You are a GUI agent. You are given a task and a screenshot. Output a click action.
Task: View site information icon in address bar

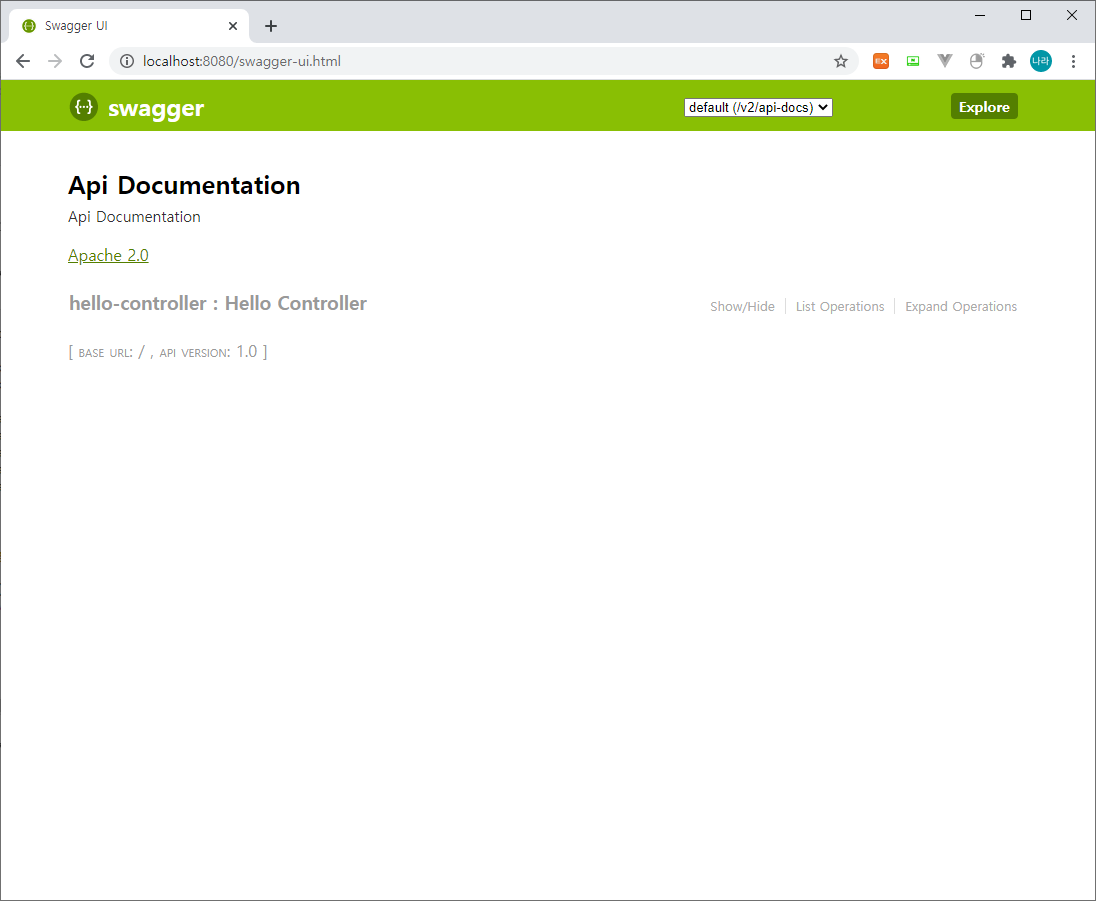click(127, 62)
